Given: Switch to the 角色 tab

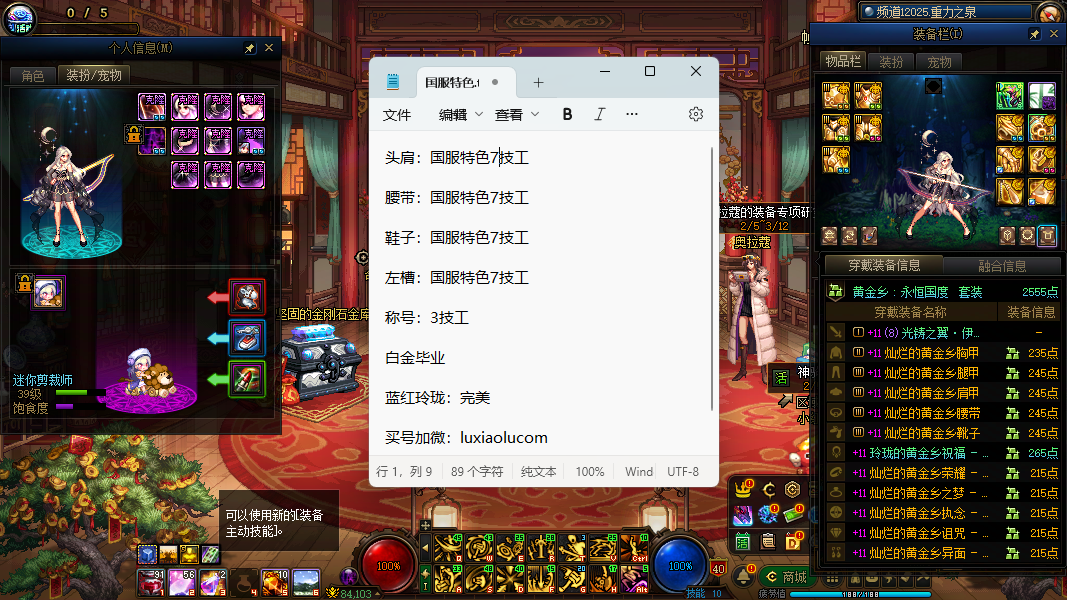Looking at the screenshot, I should tap(32, 75).
